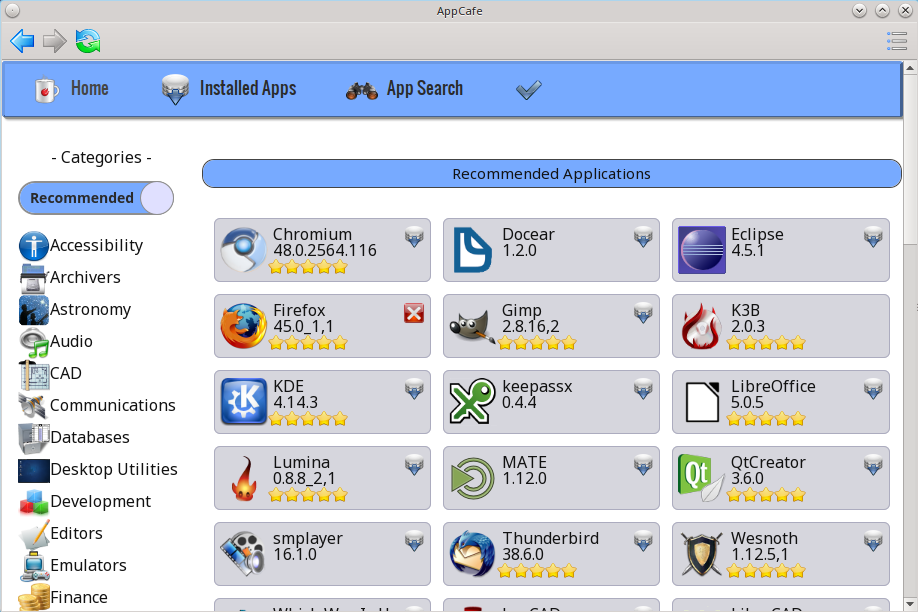
Task: Click the vertical scrollbar thumb
Action: [x=910, y=159]
